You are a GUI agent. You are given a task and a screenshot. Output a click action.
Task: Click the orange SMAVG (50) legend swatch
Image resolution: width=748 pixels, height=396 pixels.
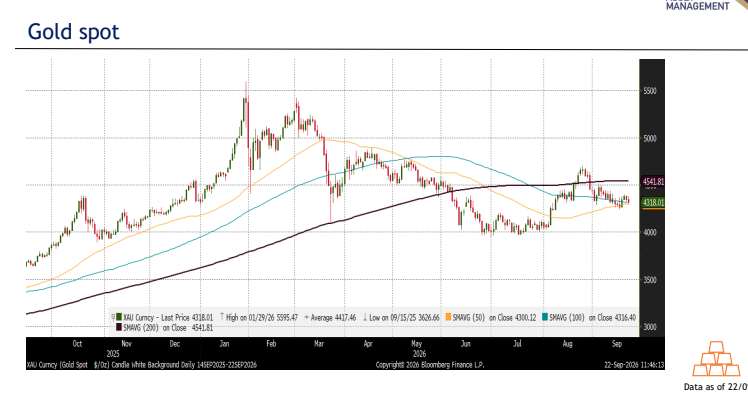(448, 317)
